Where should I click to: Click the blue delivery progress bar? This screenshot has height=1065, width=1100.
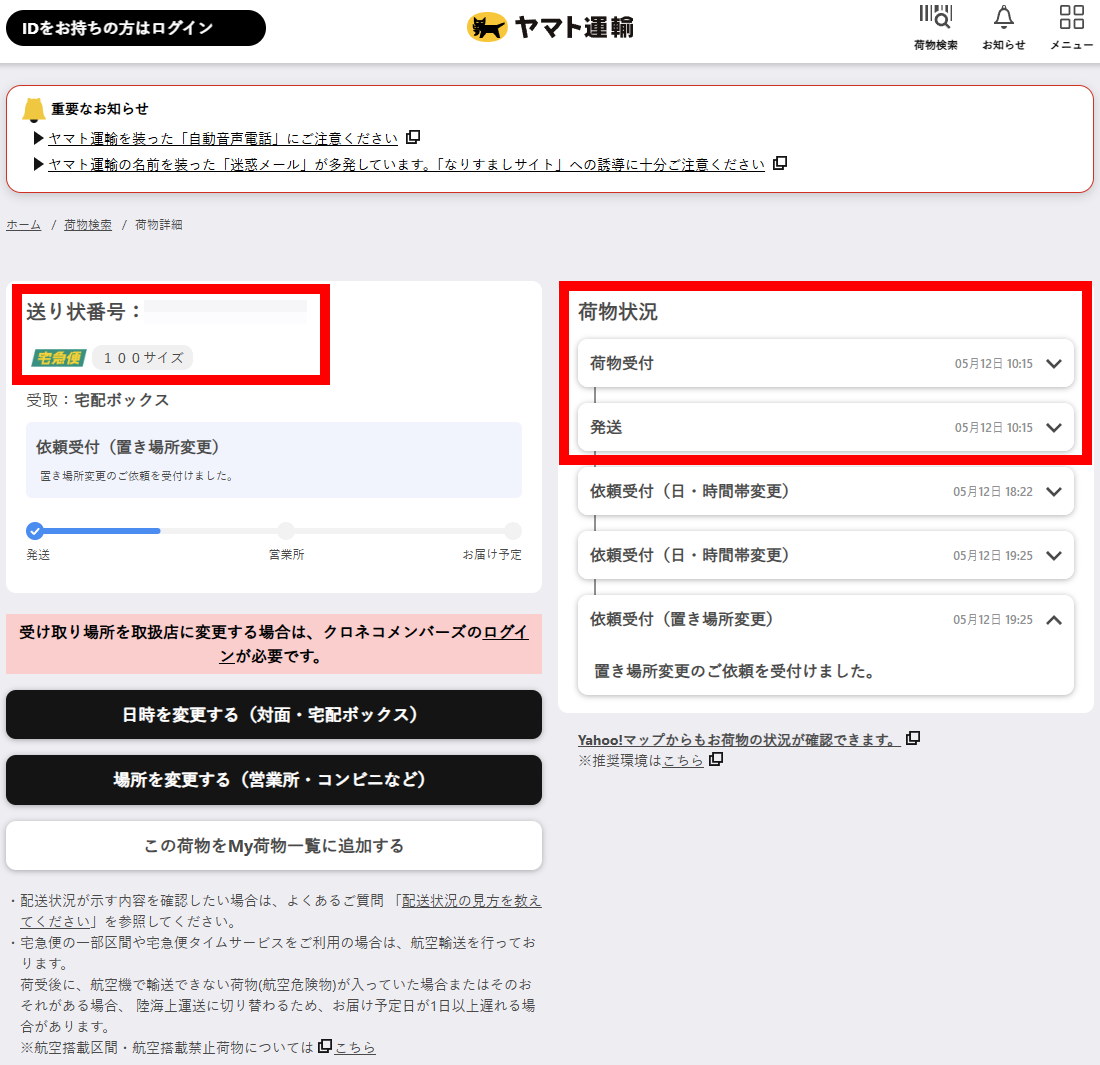(x=102, y=531)
